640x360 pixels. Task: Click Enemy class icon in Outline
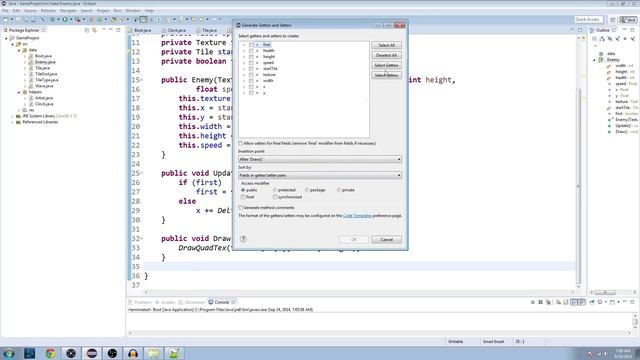click(x=601, y=60)
